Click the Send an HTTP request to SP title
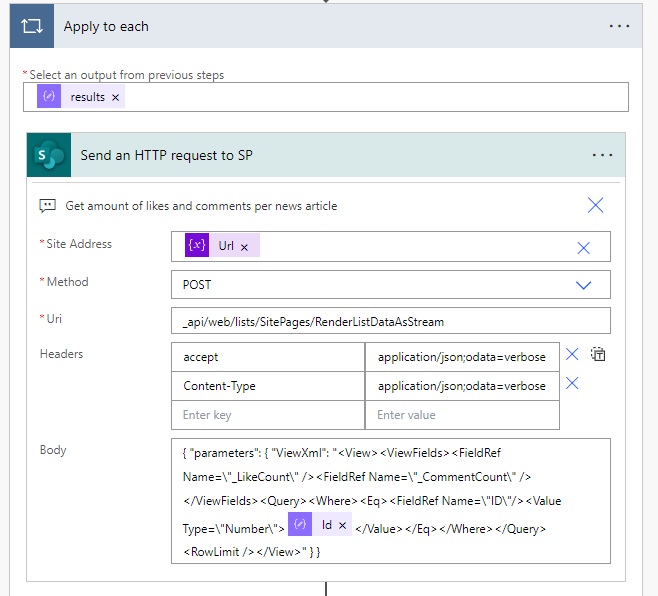This screenshot has height=596, width=658. [167, 155]
